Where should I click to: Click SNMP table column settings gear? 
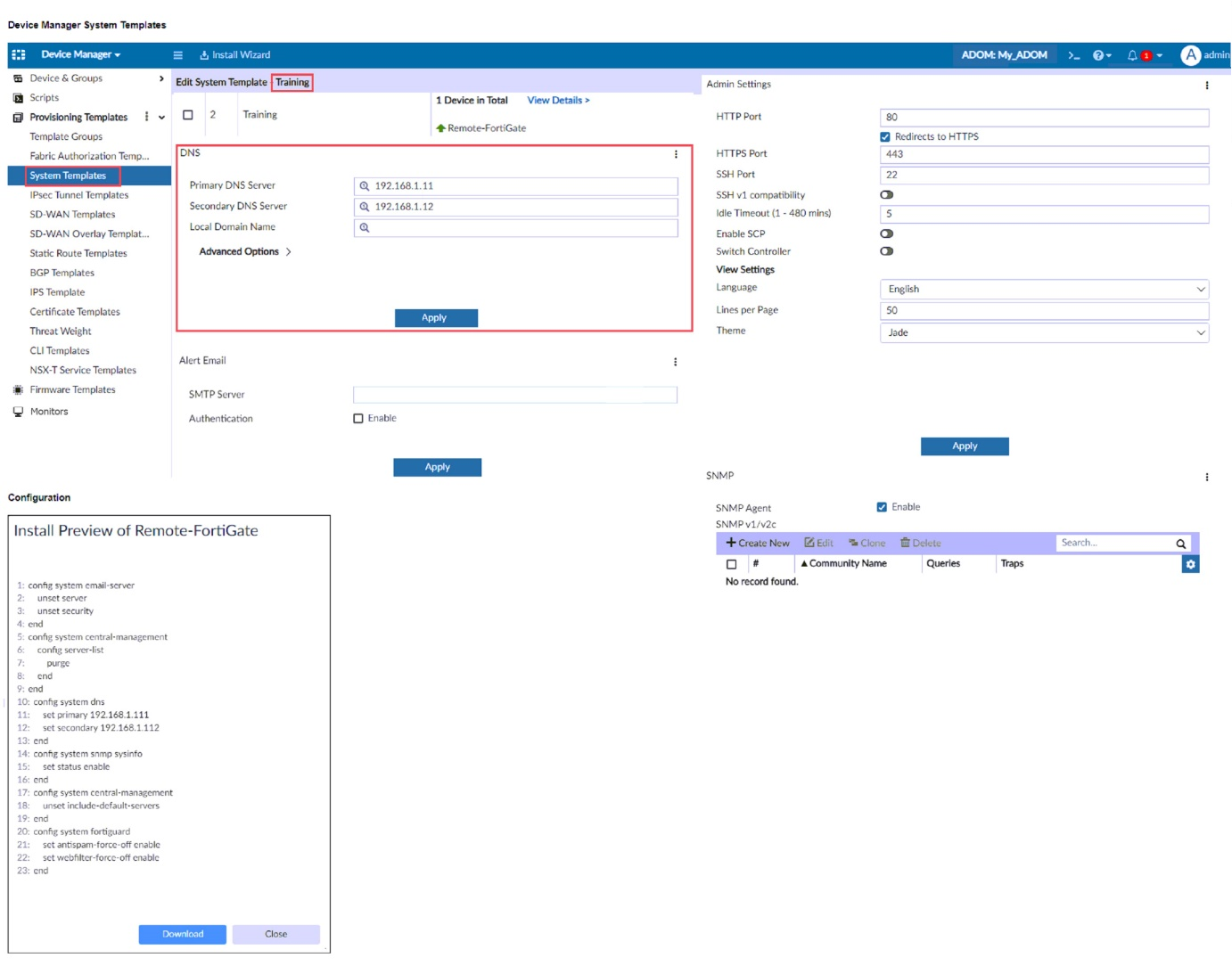[1190, 564]
